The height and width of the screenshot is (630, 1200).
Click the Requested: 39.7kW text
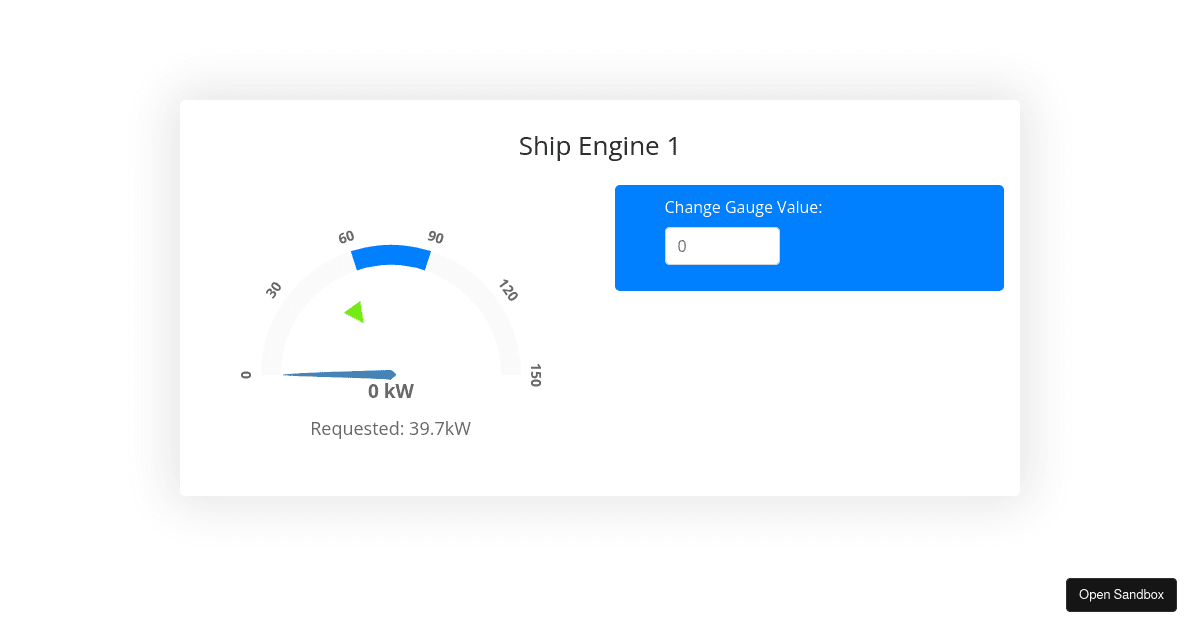pos(390,428)
